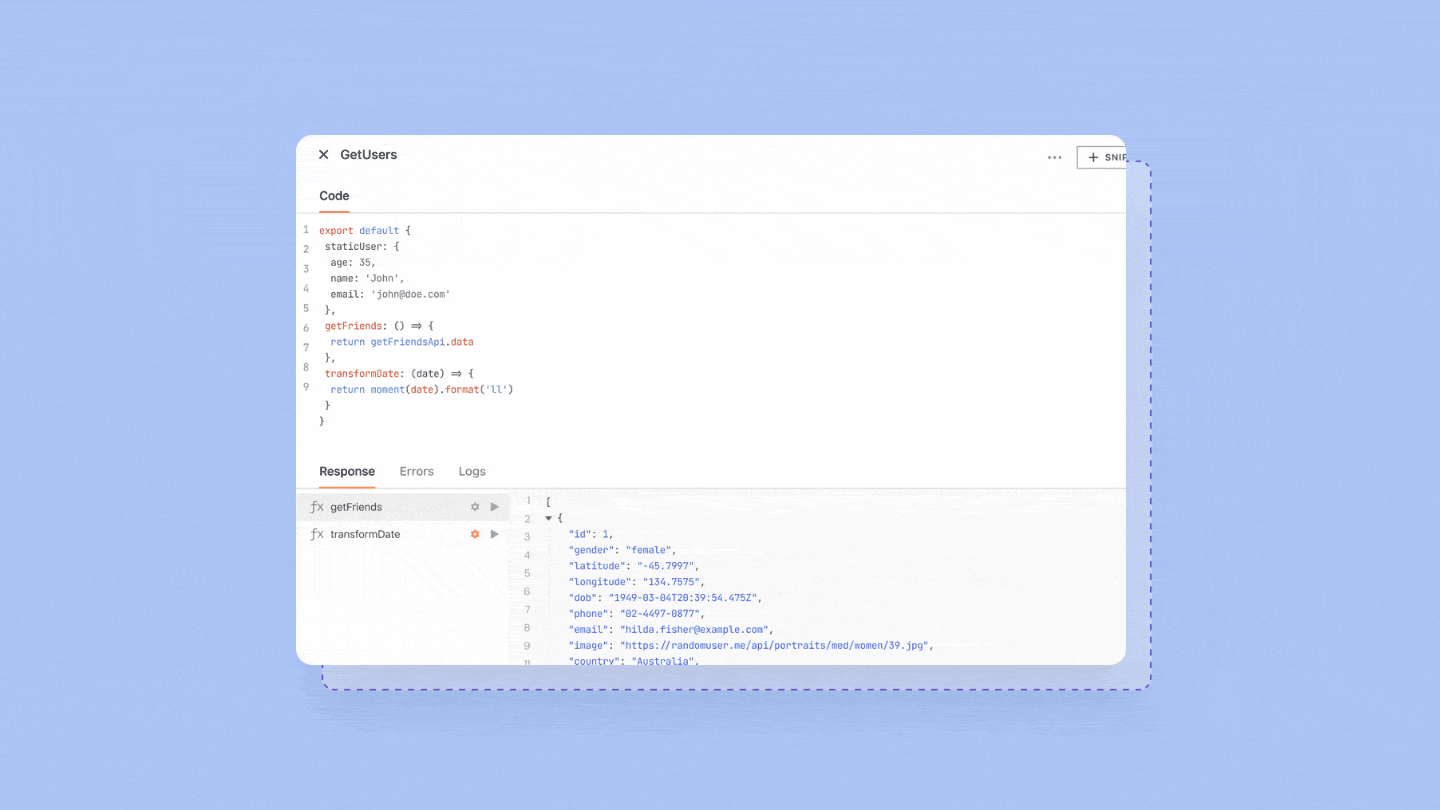The width and height of the screenshot is (1440, 810).
Task: Open the Errors tab
Action: click(416, 471)
